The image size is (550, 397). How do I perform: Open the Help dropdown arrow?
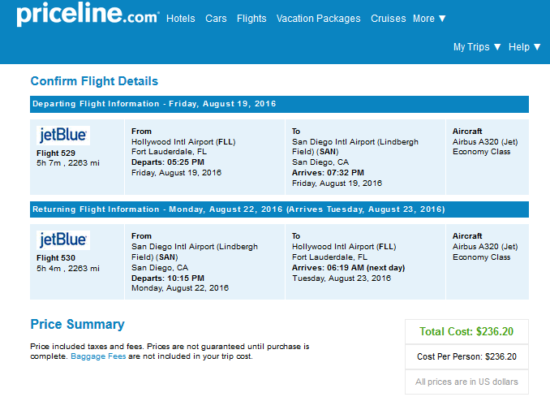point(537,47)
